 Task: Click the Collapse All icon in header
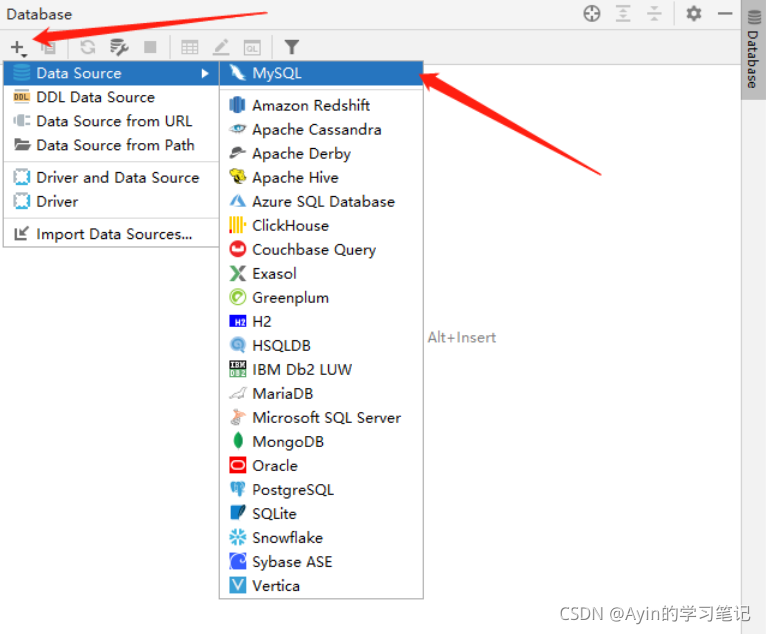(654, 14)
